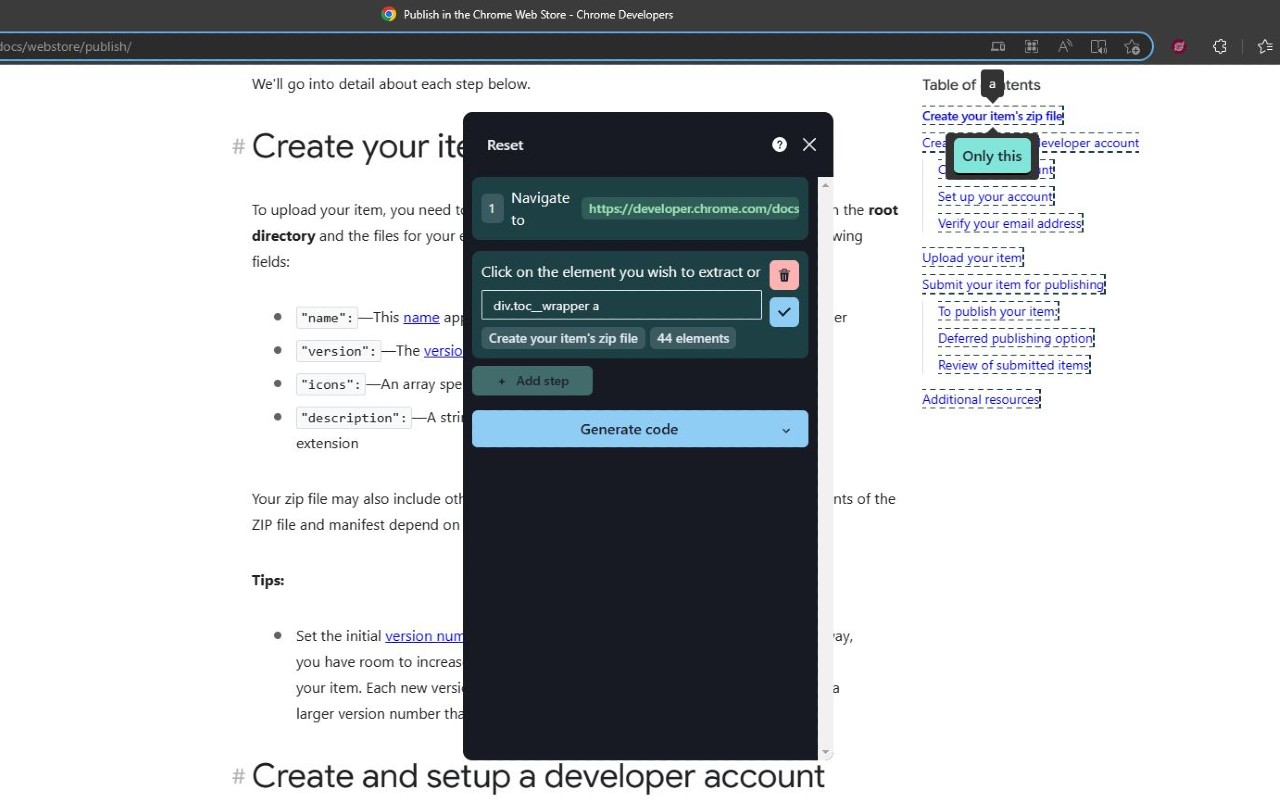Open 'Create your item's zip file' TOC link

992,116
